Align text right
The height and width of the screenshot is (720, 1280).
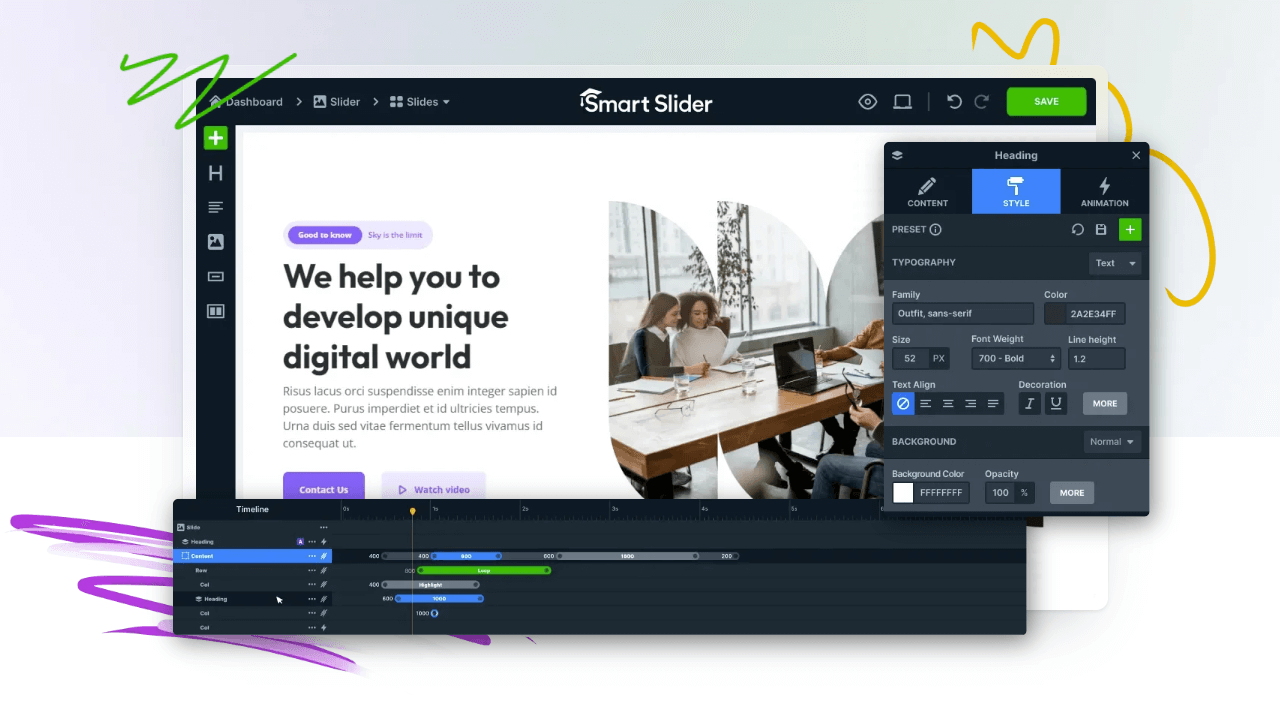click(x=970, y=403)
